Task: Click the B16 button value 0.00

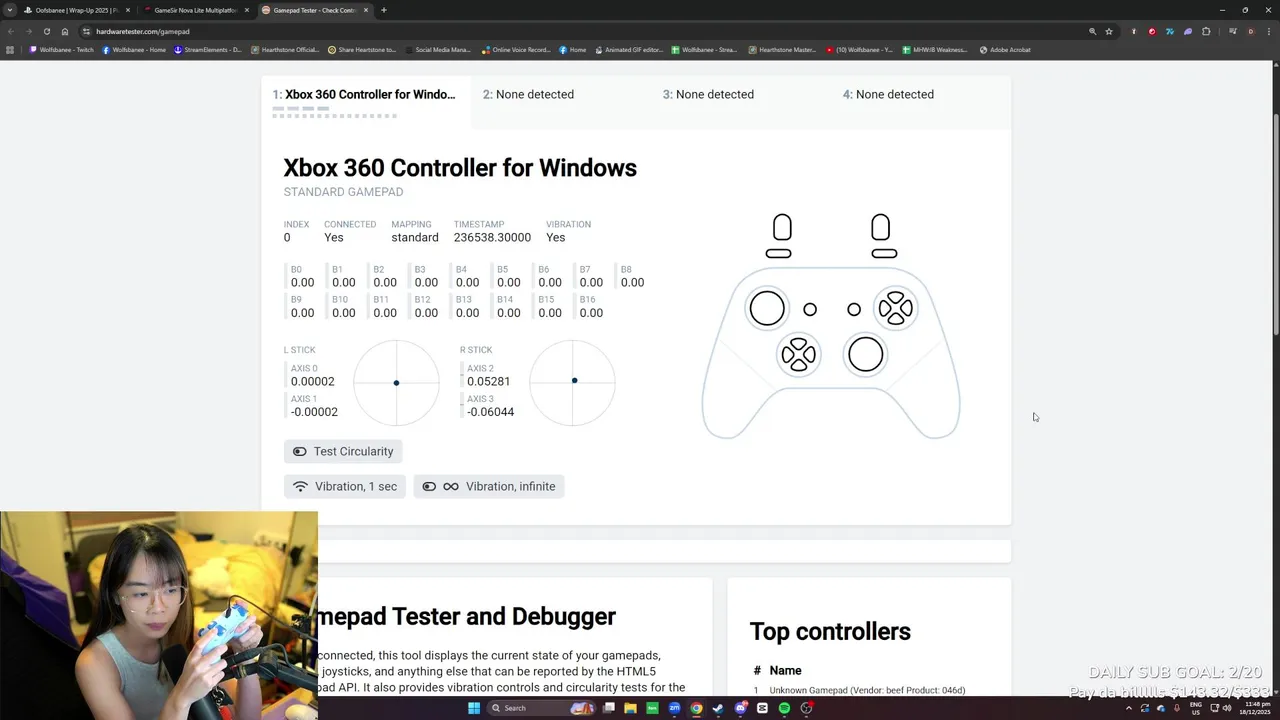Action: (x=591, y=313)
